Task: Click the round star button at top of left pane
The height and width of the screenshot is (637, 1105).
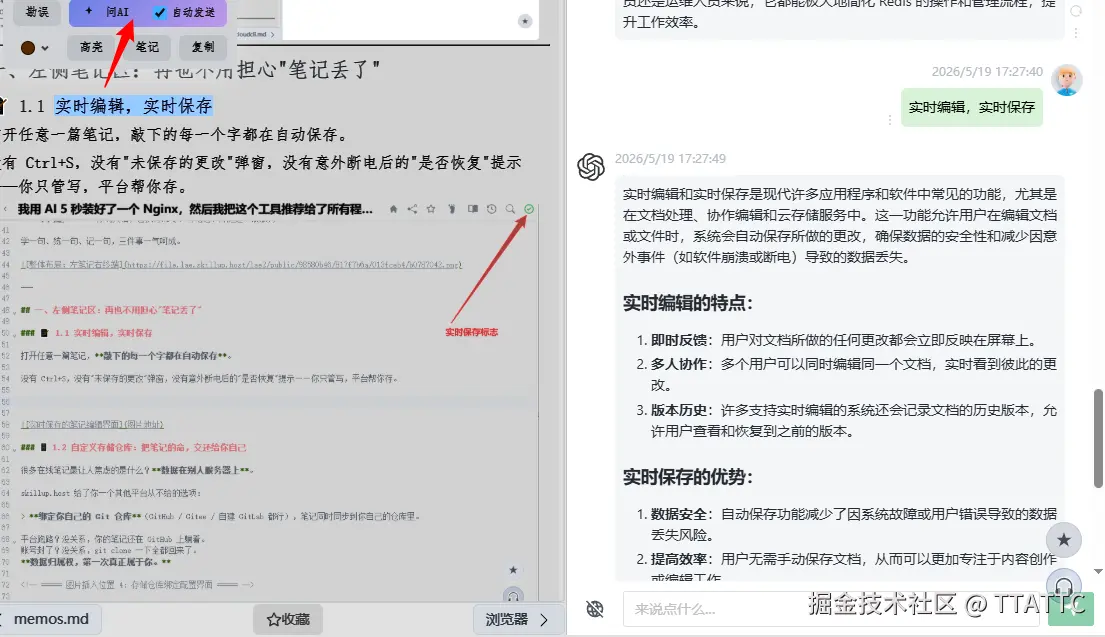Action: (x=525, y=21)
